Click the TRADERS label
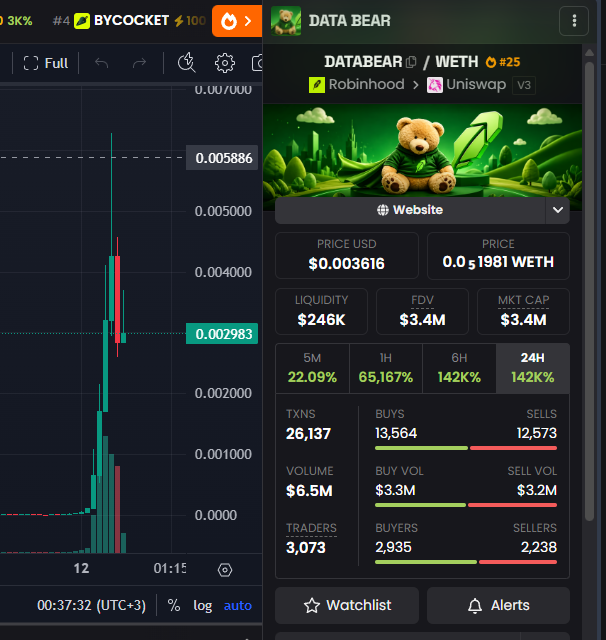This screenshot has width=606, height=640. point(311,528)
